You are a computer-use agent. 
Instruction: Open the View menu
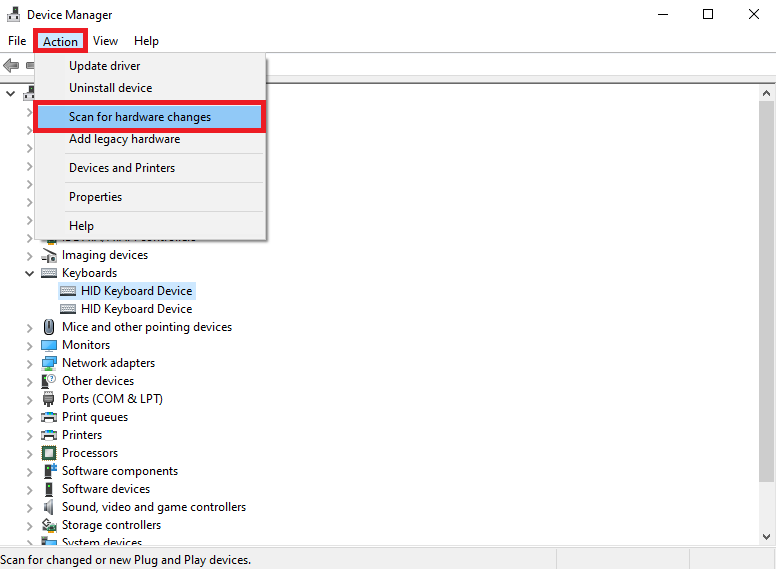point(105,41)
